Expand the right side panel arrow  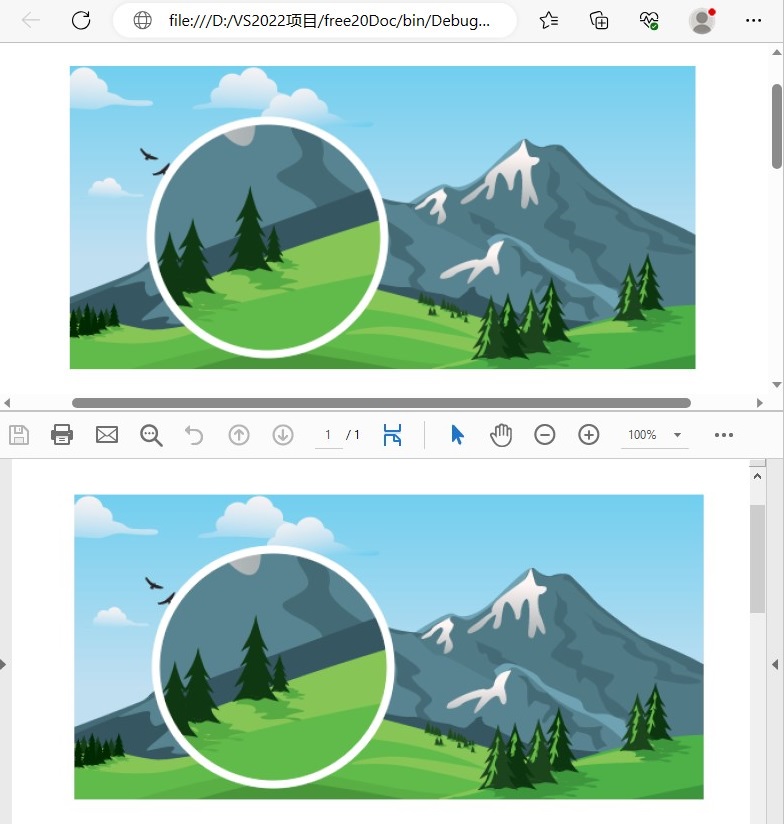[x=776, y=664]
